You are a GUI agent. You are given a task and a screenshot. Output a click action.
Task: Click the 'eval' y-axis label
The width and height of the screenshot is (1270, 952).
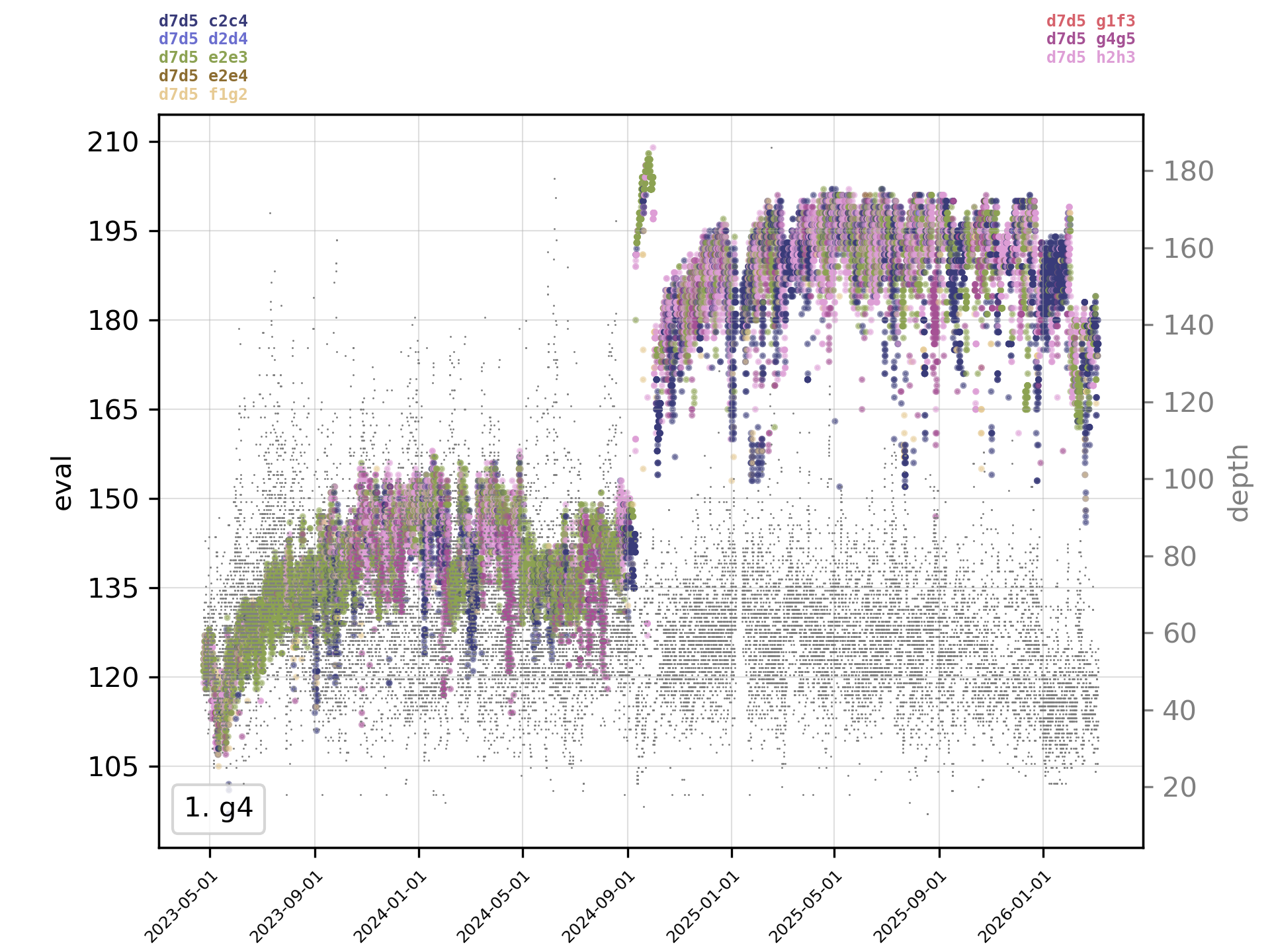[x=62, y=483]
